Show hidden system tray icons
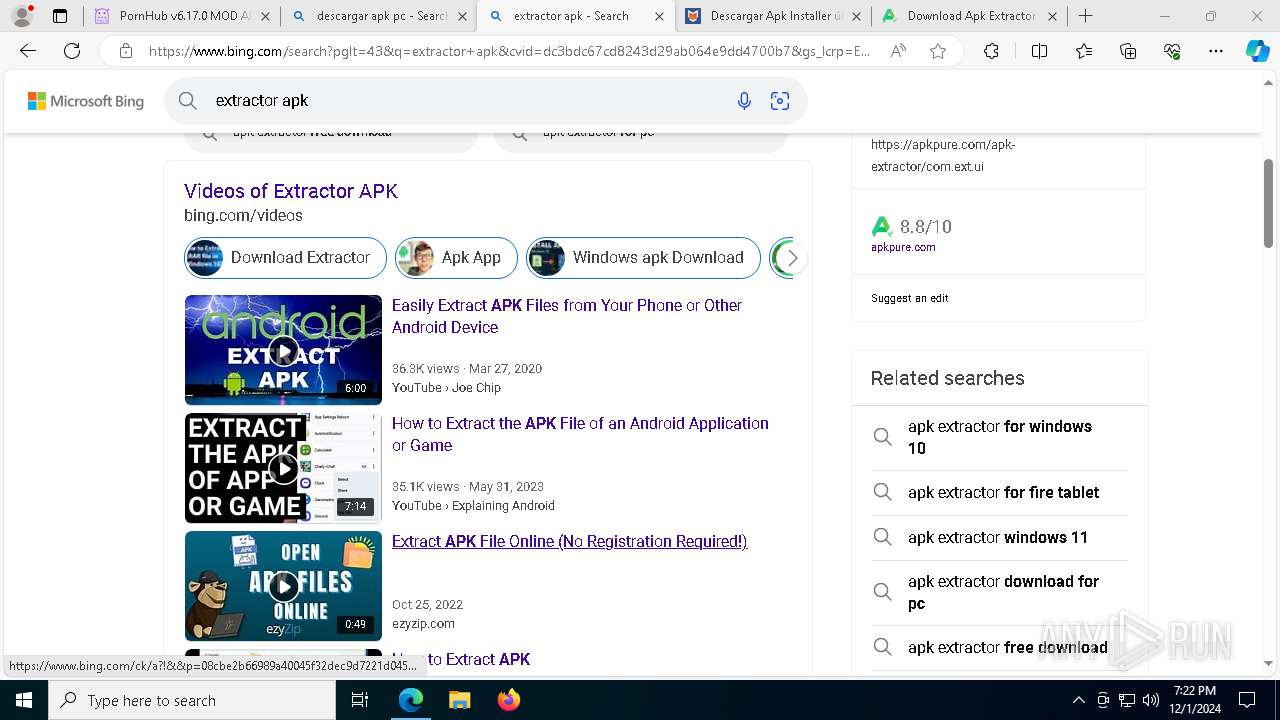Screen dimensions: 1280x720 click(x=1078, y=700)
